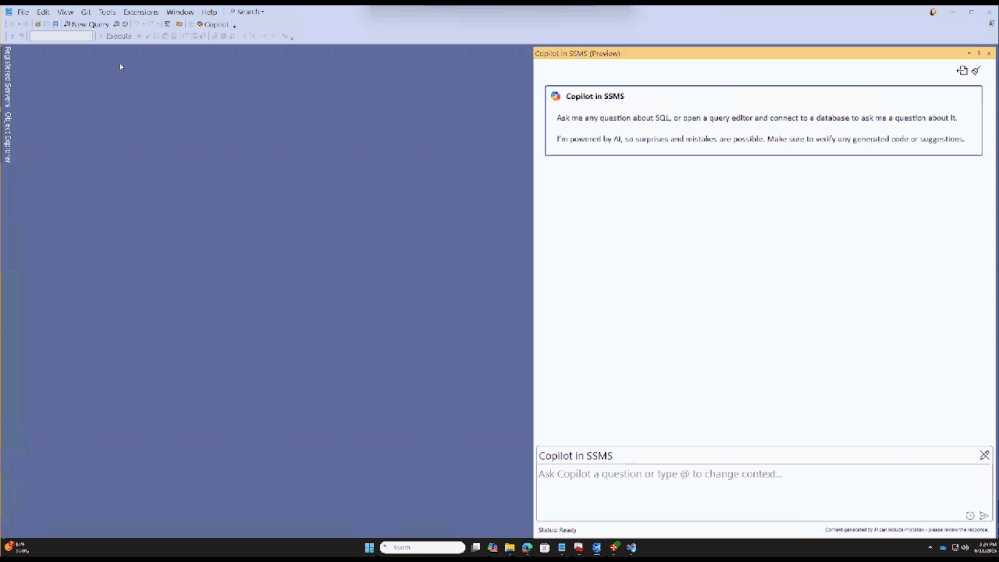Expand toolbar overflow options next to Copilot
Image resolution: width=999 pixels, height=562 pixels.
pyautogui.click(x=234, y=25)
